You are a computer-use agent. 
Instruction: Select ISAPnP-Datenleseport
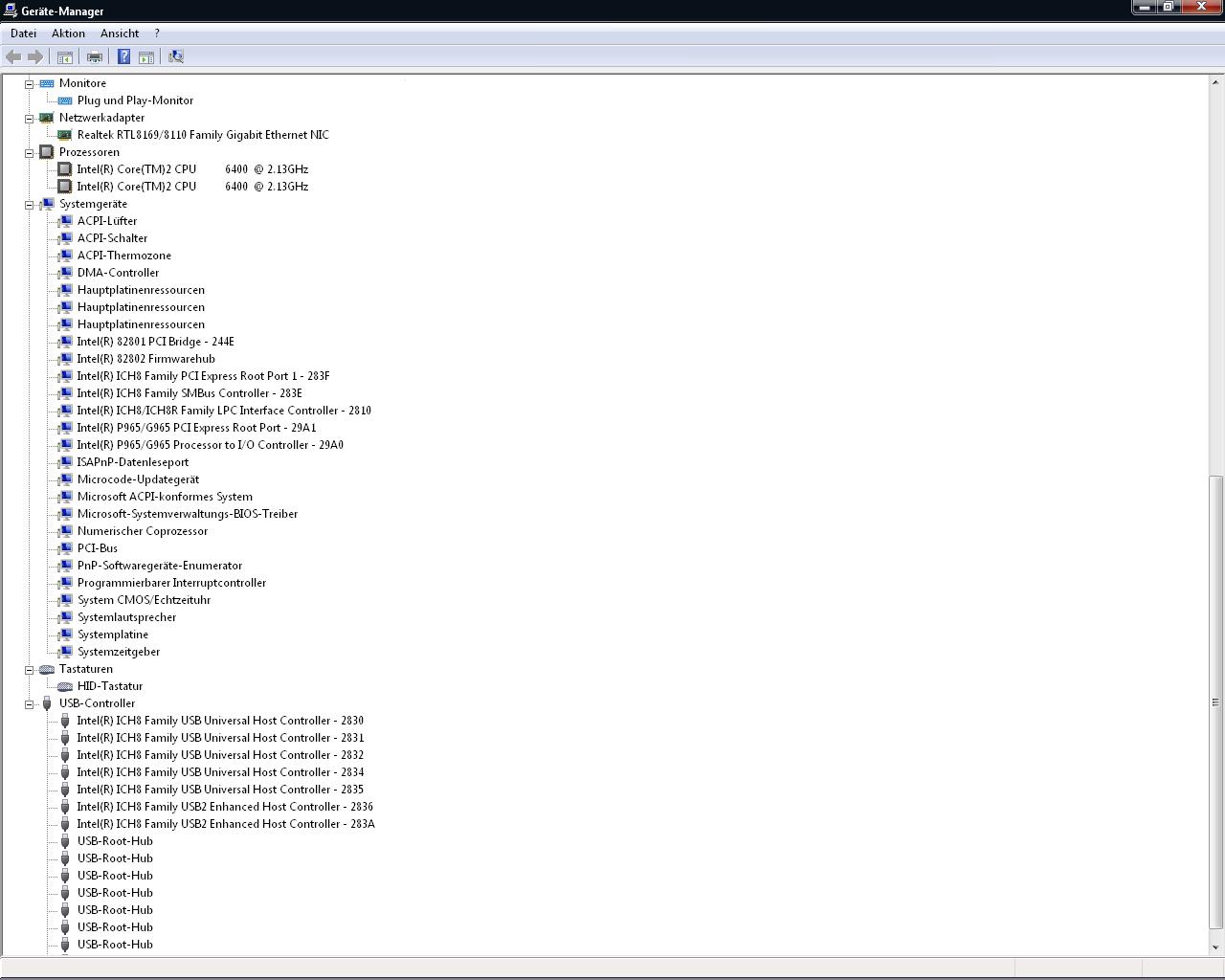coord(133,462)
